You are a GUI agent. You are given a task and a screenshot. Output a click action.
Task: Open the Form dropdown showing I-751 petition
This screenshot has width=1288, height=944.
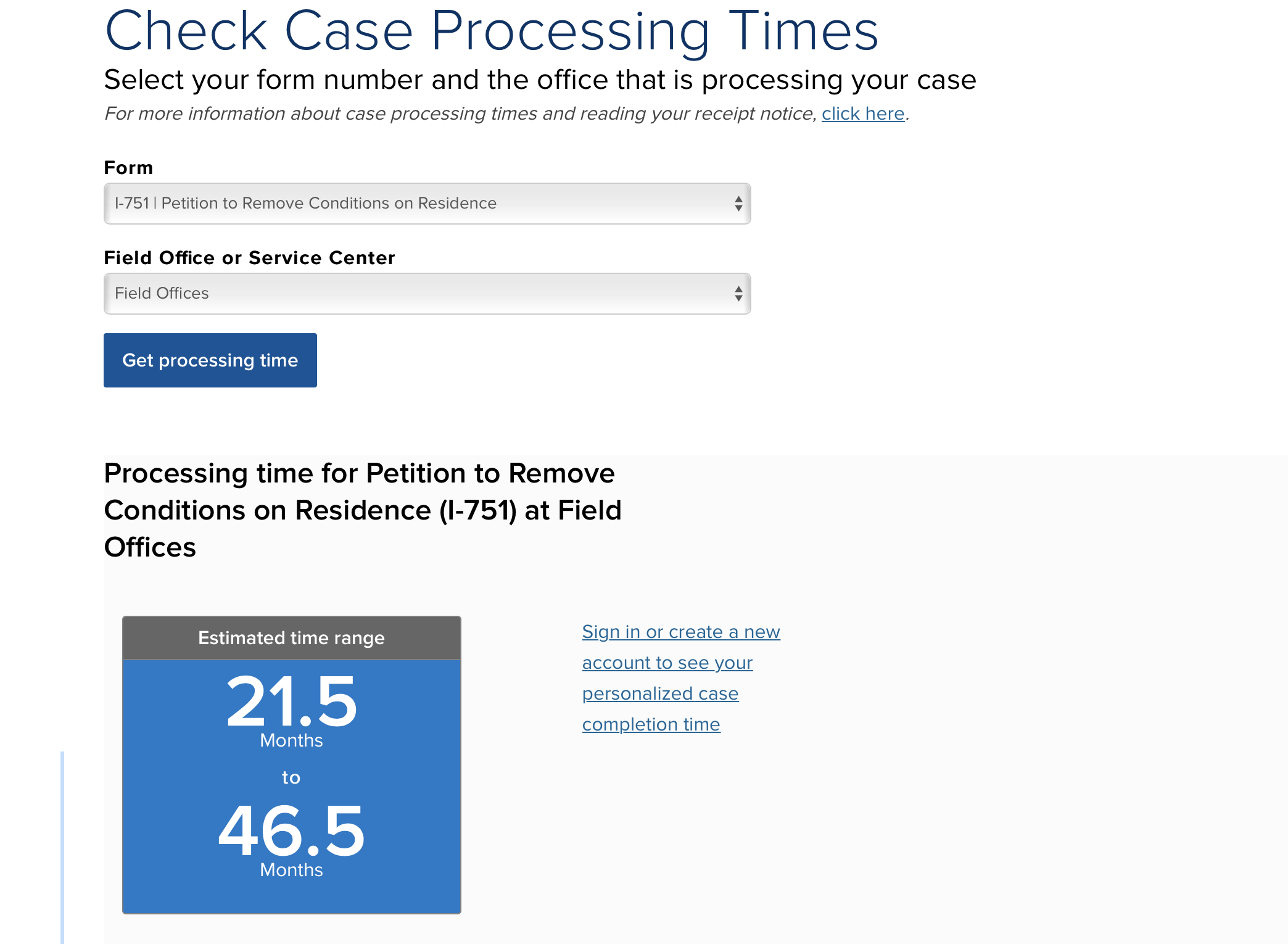coord(427,204)
